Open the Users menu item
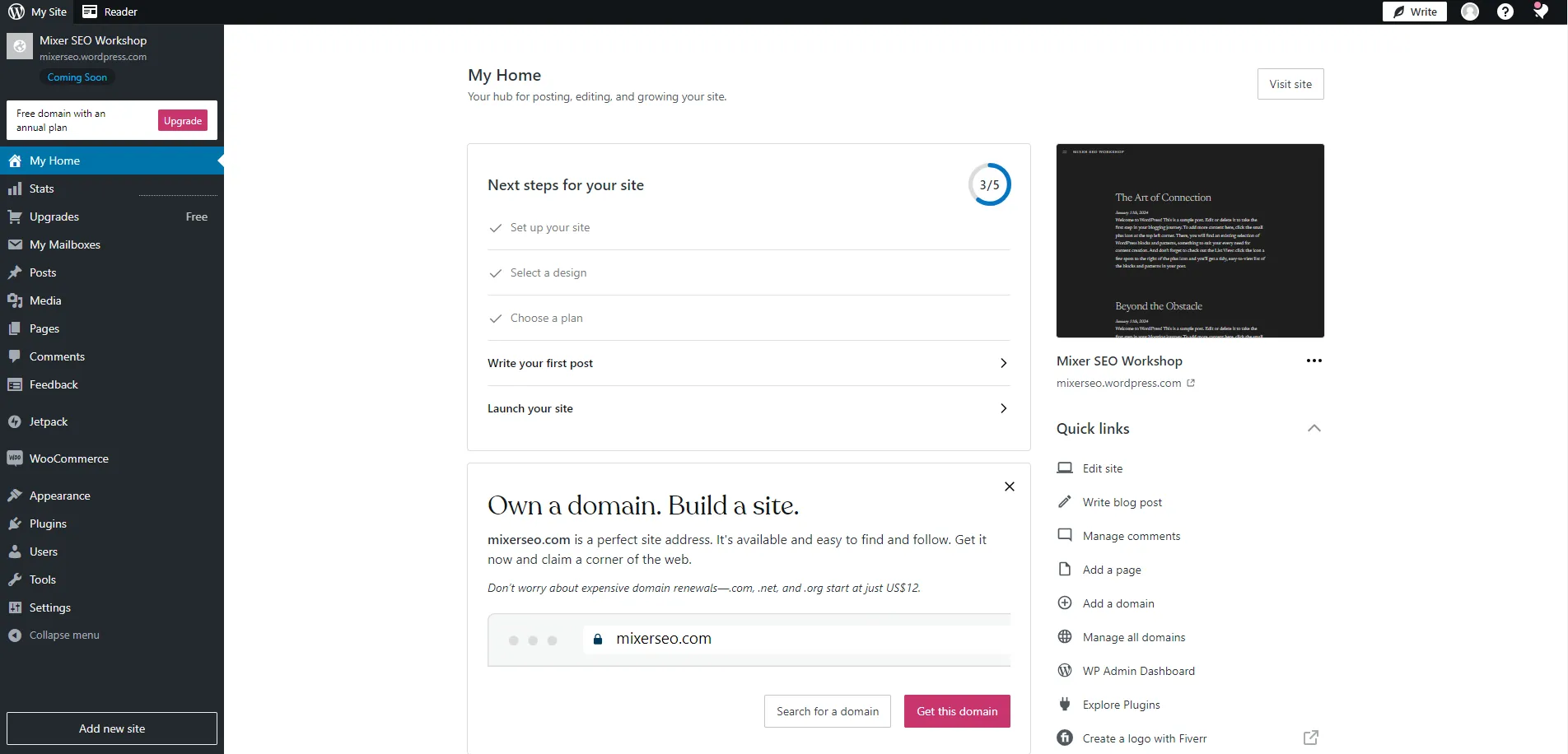The height and width of the screenshot is (754, 1568). coord(112,552)
